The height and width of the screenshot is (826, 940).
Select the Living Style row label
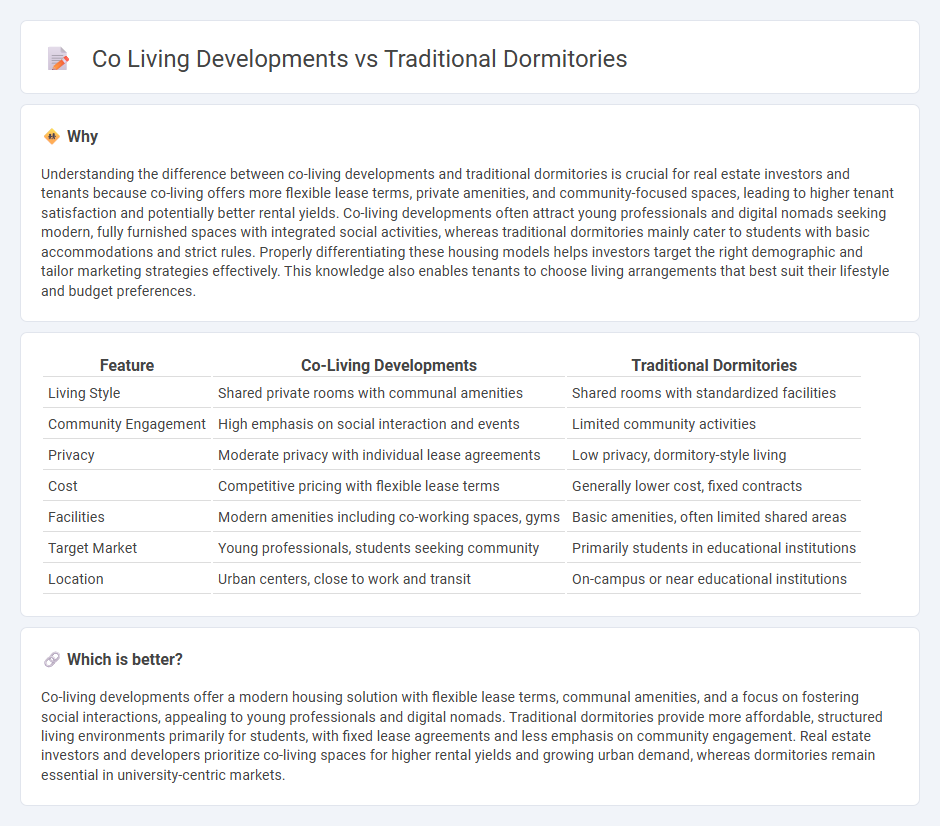pyautogui.click(x=84, y=393)
